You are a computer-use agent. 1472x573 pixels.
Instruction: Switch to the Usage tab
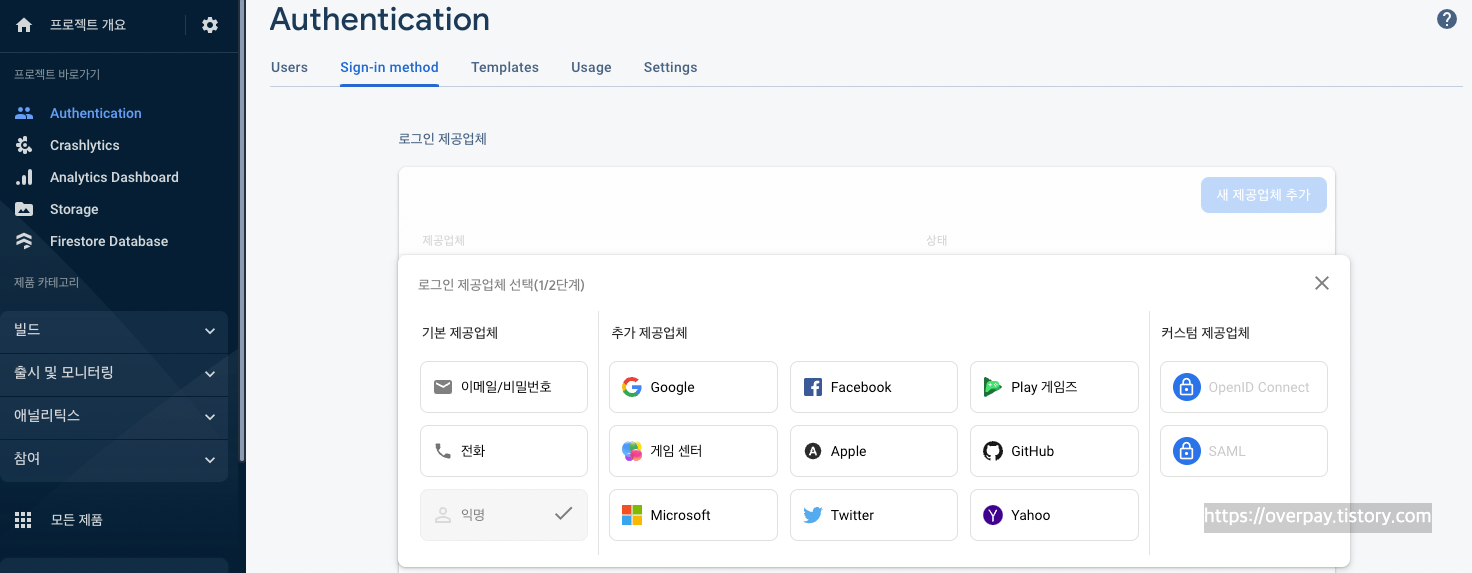(591, 67)
